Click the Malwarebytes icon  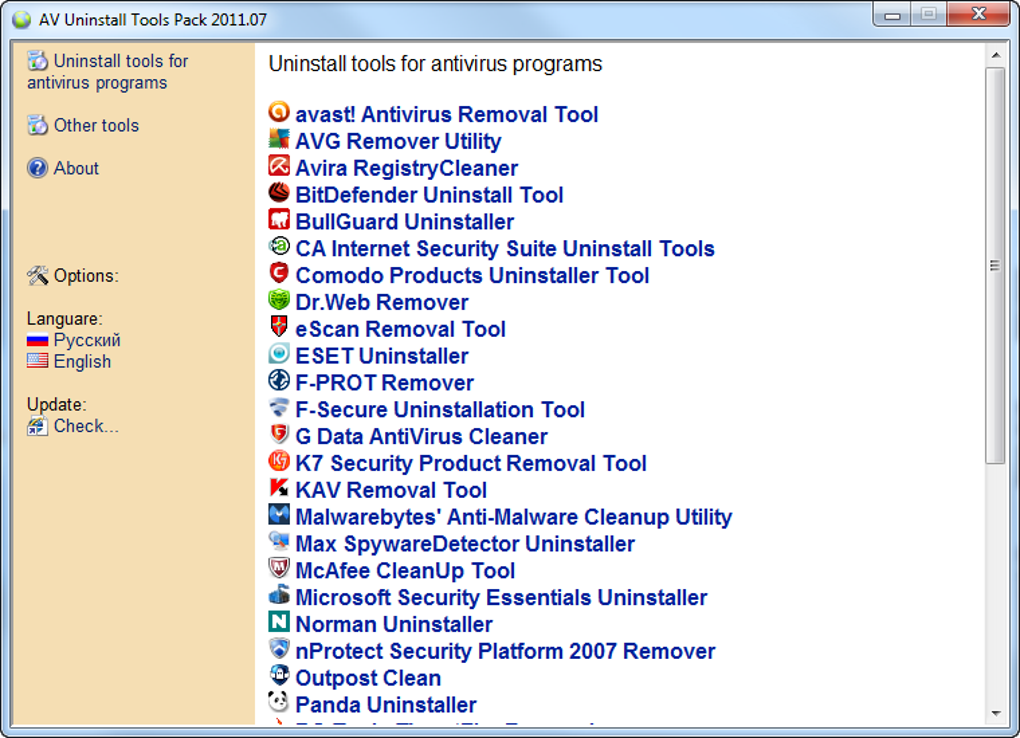coord(279,514)
